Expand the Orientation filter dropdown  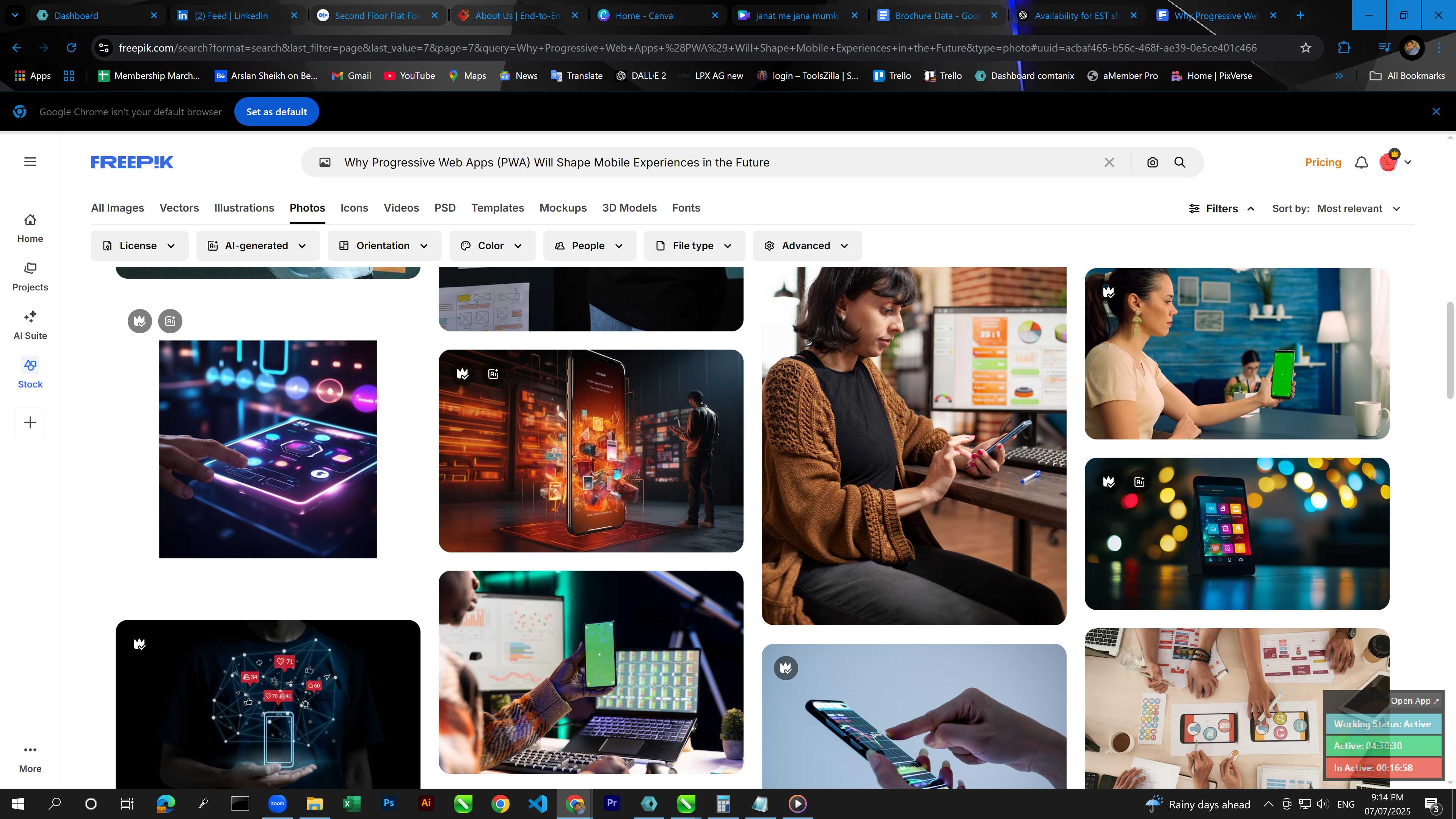click(384, 245)
